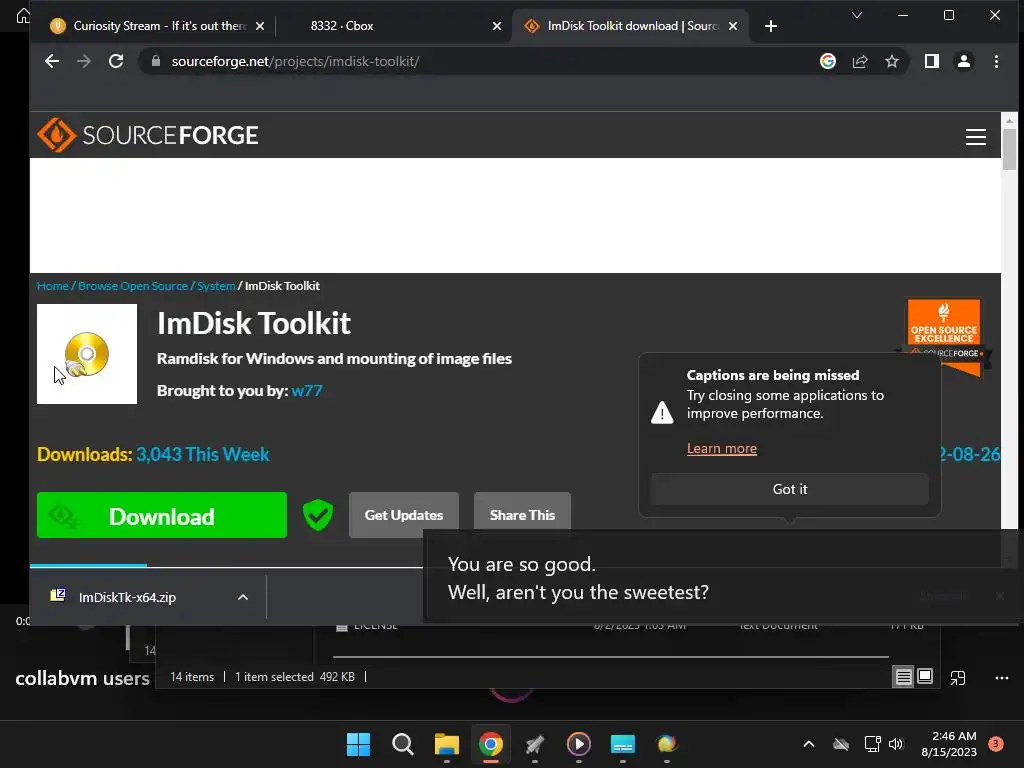This screenshot has width=1024, height=768.
Task: Open Windows taskbar search
Action: (x=402, y=744)
